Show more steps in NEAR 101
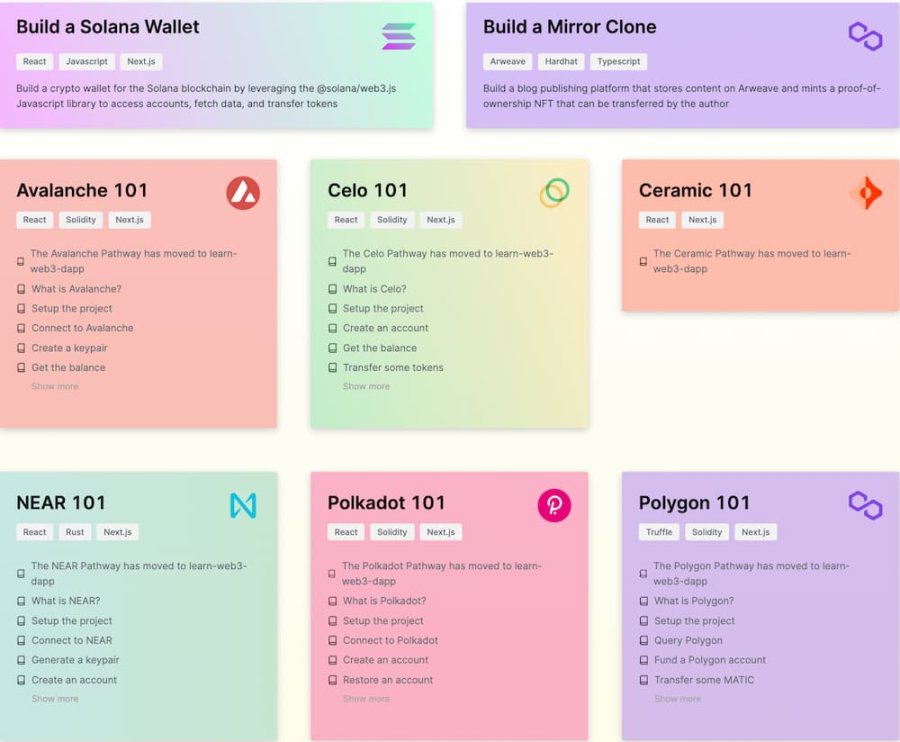900x742 pixels. click(x=55, y=699)
